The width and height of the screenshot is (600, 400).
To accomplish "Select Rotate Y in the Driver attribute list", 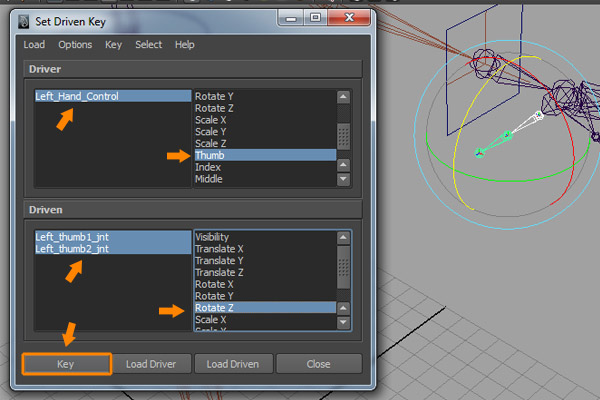I will click(x=265, y=96).
